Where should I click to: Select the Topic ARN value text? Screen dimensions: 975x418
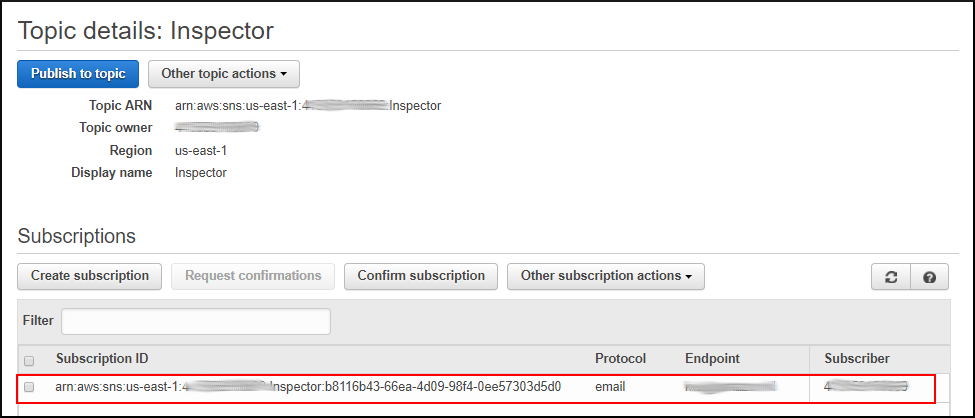click(x=308, y=106)
